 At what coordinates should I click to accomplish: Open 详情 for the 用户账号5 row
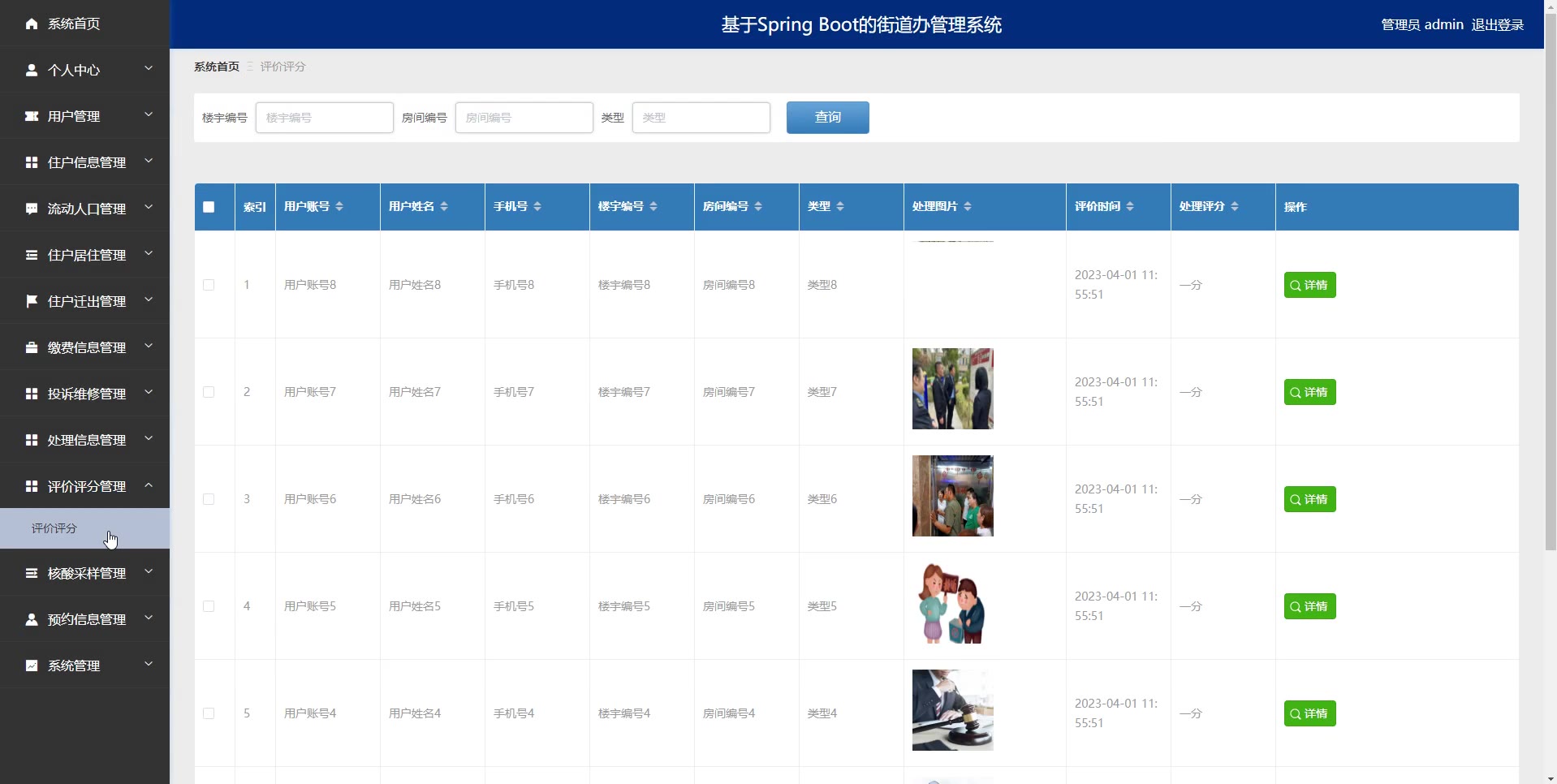pyautogui.click(x=1309, y=606)
